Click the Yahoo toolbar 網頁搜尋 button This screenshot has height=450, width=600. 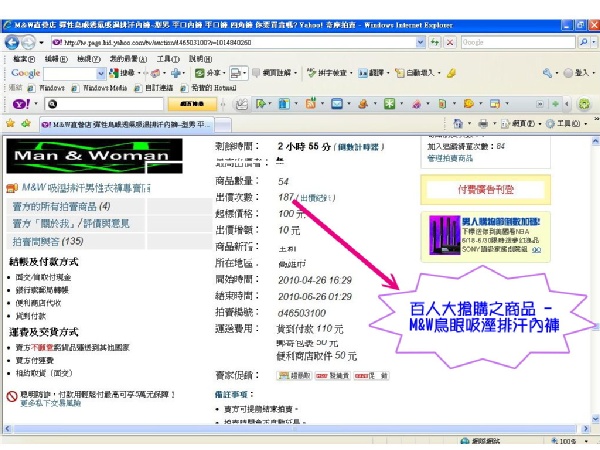pyautogui.click(x=192, y=104)
